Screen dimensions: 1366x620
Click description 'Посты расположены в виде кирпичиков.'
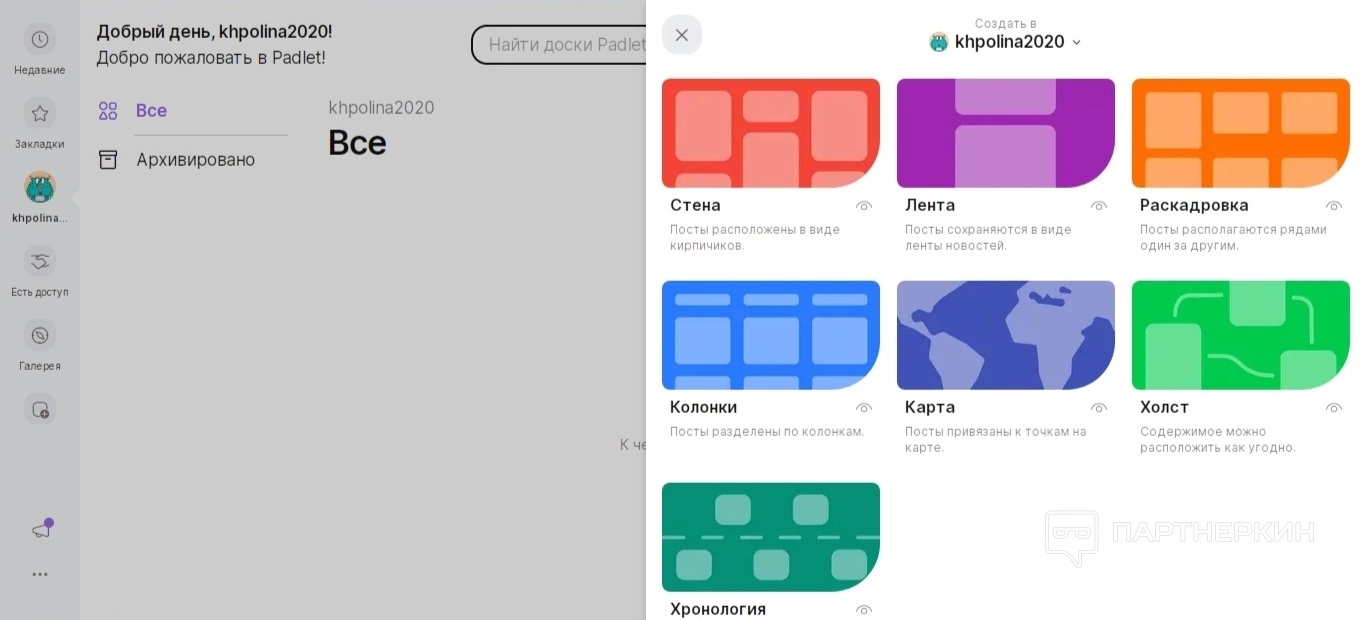coord(755,237)
